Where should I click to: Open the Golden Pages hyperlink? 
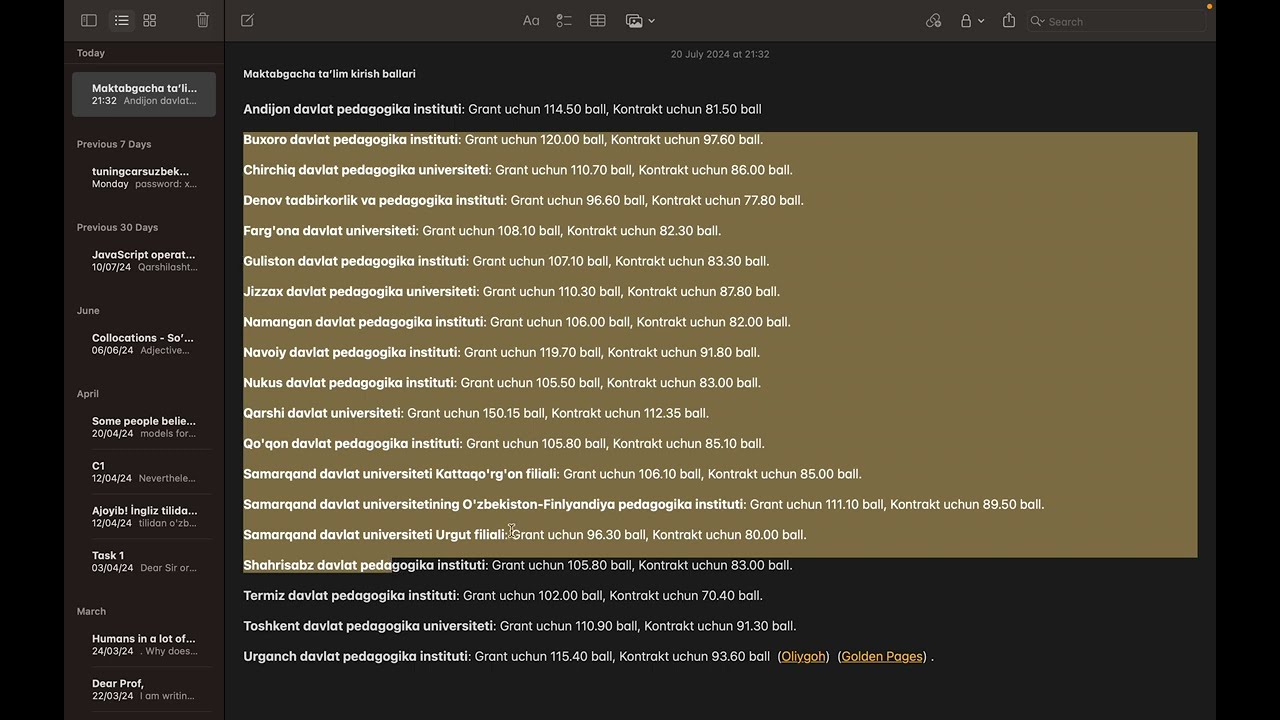coord(882,656)
